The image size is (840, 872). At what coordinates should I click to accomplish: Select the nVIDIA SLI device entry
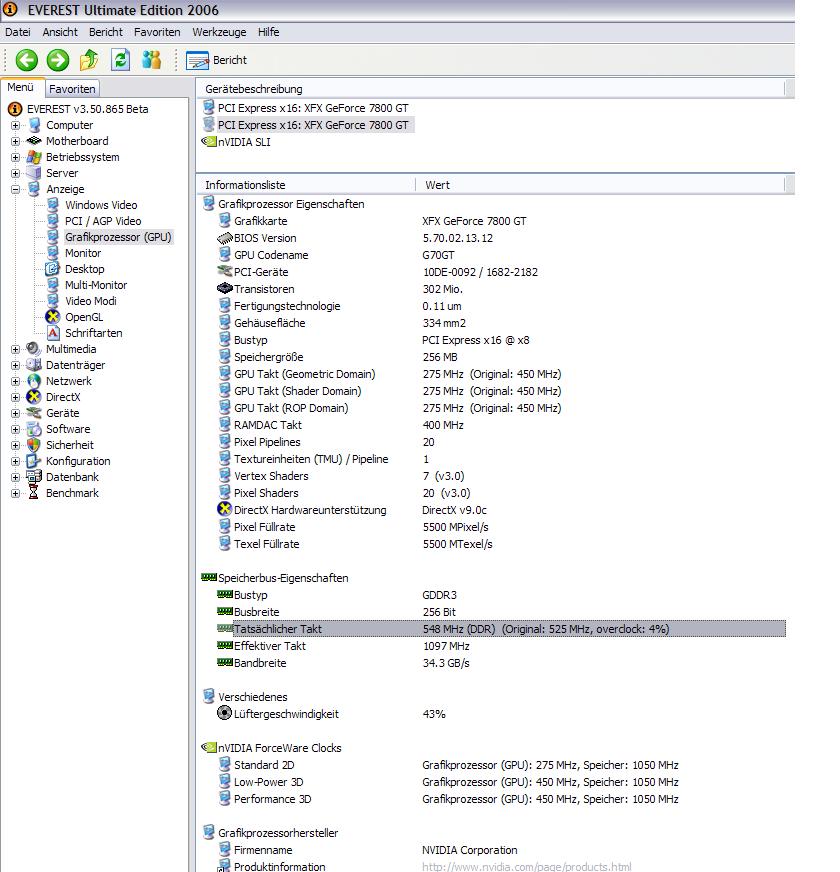pos(244,142)
